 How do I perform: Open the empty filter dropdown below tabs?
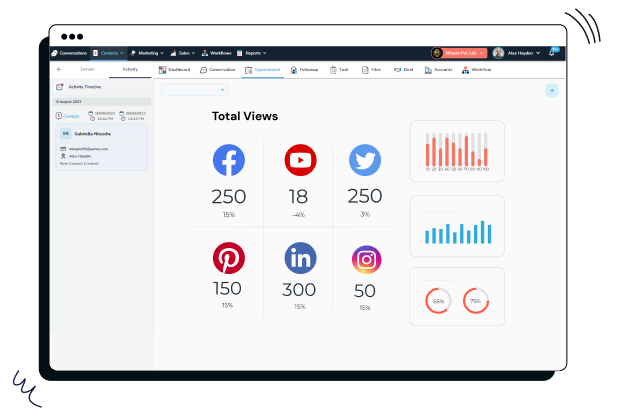[194, 90]
